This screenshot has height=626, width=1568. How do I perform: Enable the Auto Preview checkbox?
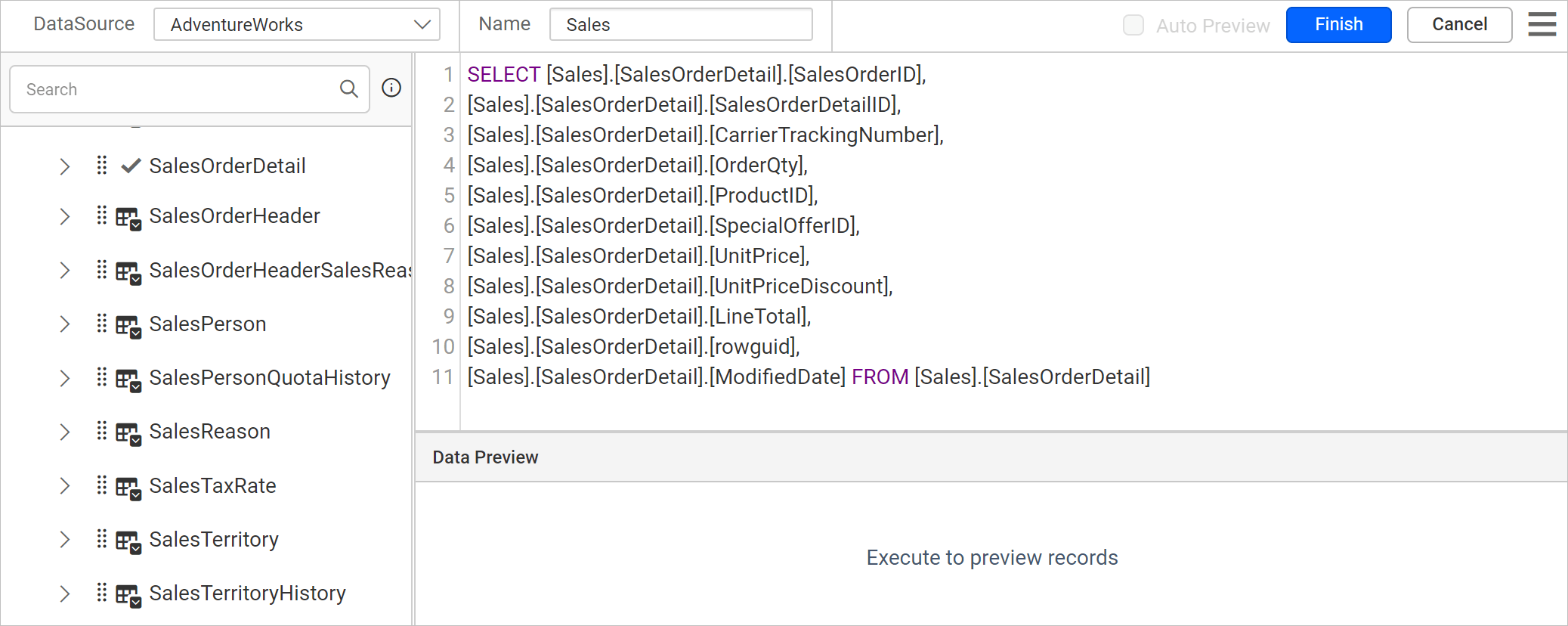pyautogui.click(x=1133, y=25)
